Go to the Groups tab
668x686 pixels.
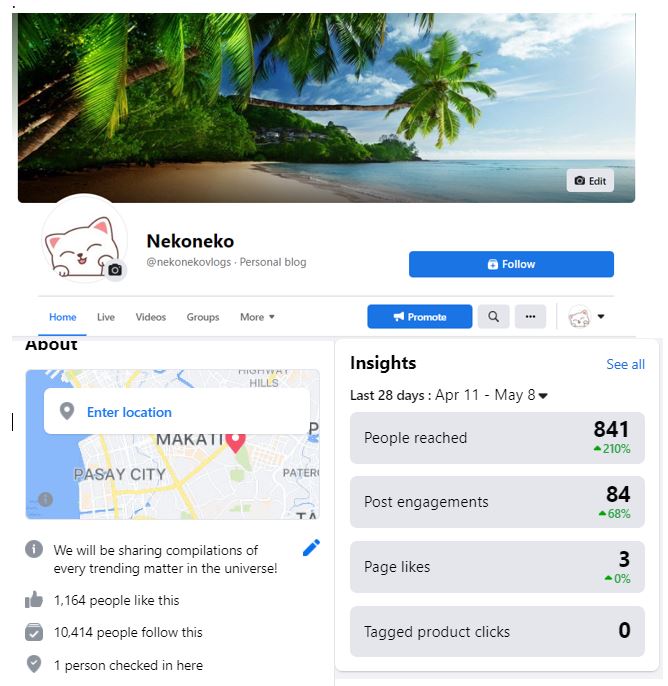(203, 317)
